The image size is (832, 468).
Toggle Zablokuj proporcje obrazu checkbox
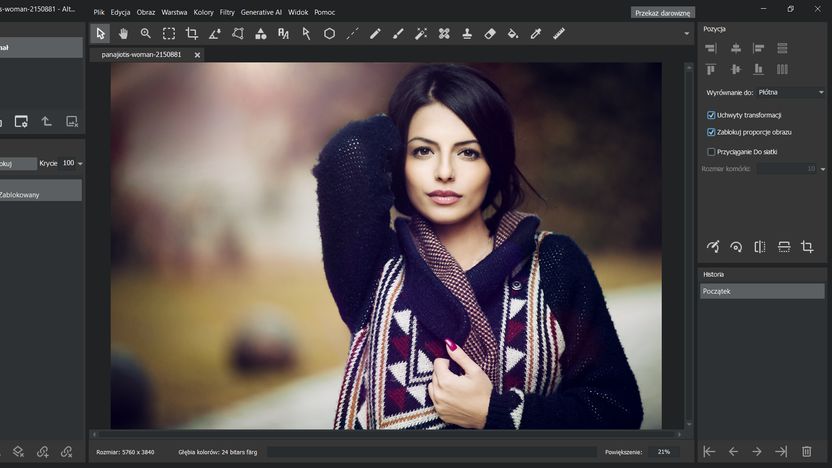(711, 132)
